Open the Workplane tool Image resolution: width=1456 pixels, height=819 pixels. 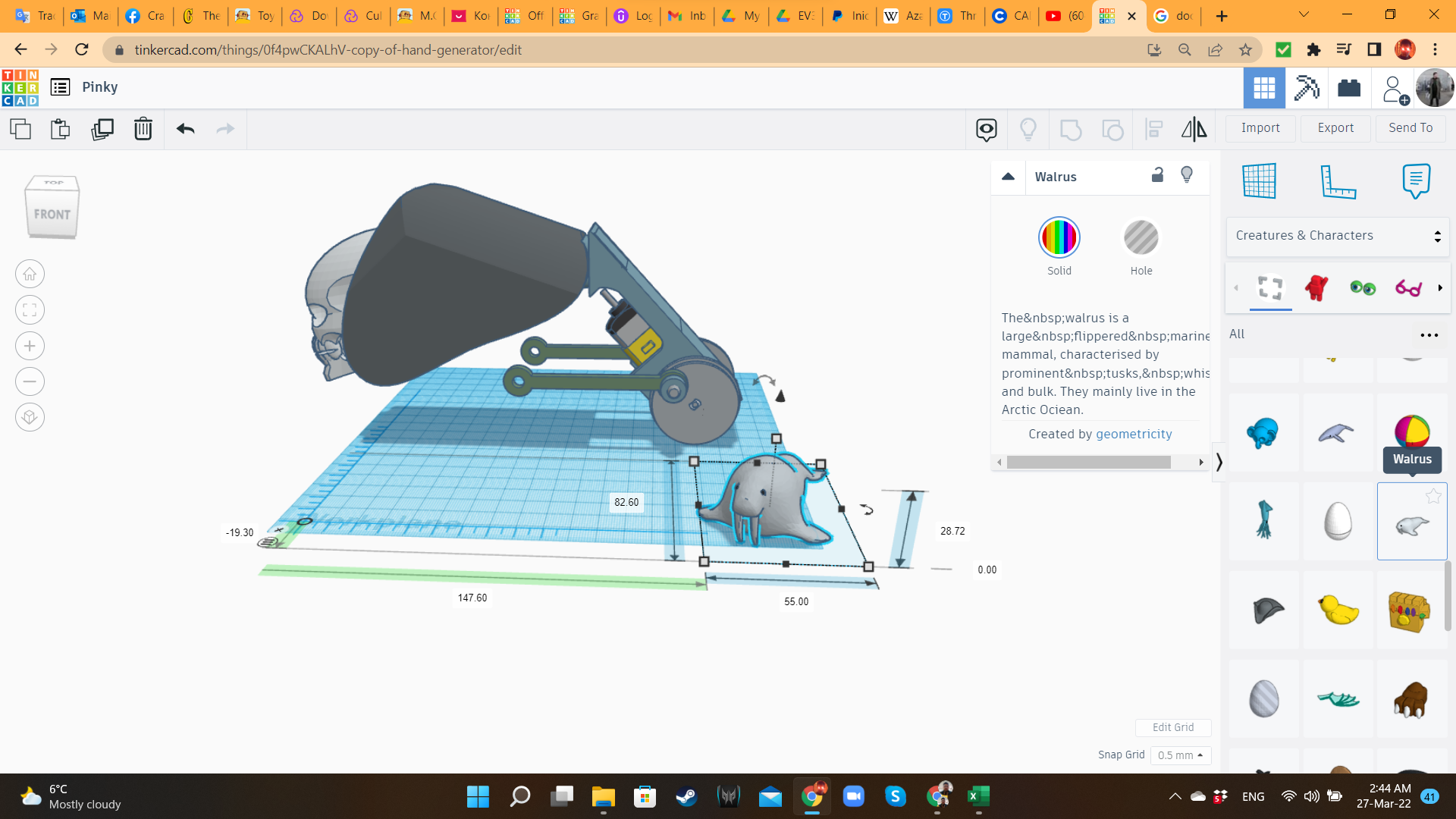[1259, 181]
